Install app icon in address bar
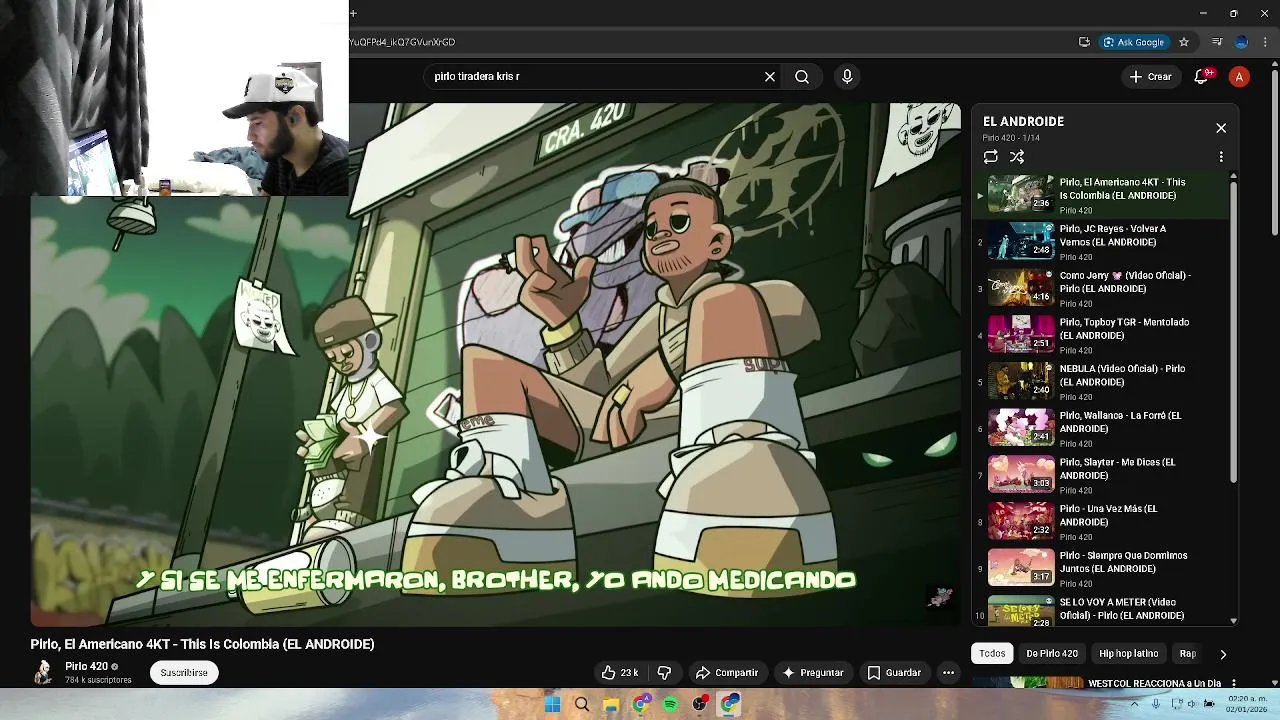 coord(1084,42)
